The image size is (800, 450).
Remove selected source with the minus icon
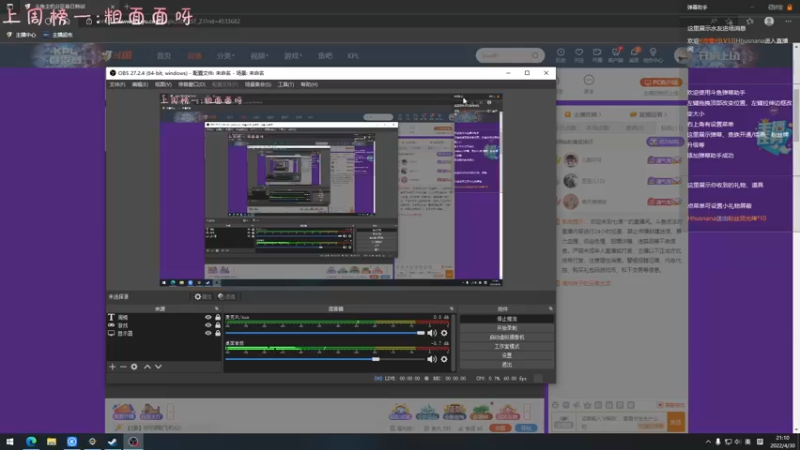pos(123,367)
